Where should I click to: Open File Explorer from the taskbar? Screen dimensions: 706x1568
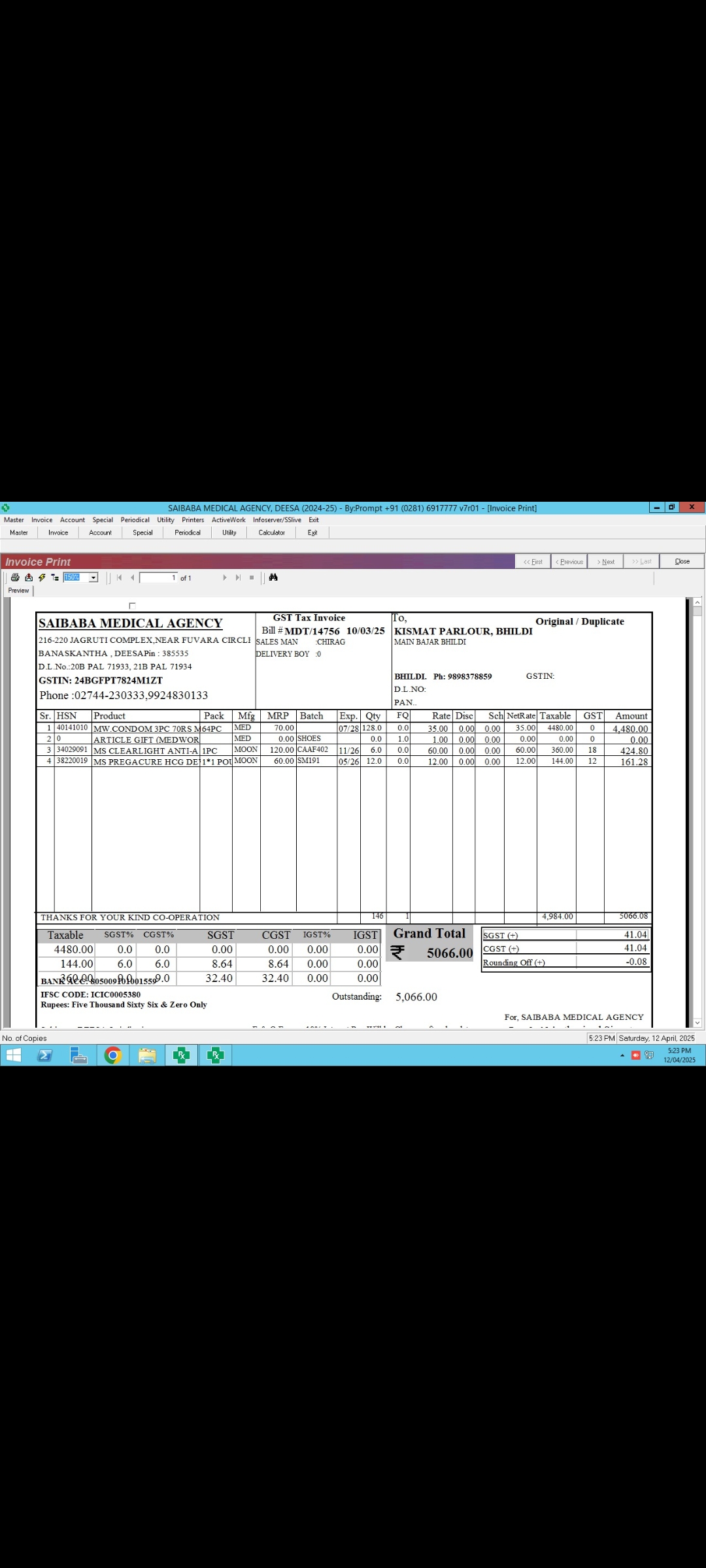(147, 1055)
